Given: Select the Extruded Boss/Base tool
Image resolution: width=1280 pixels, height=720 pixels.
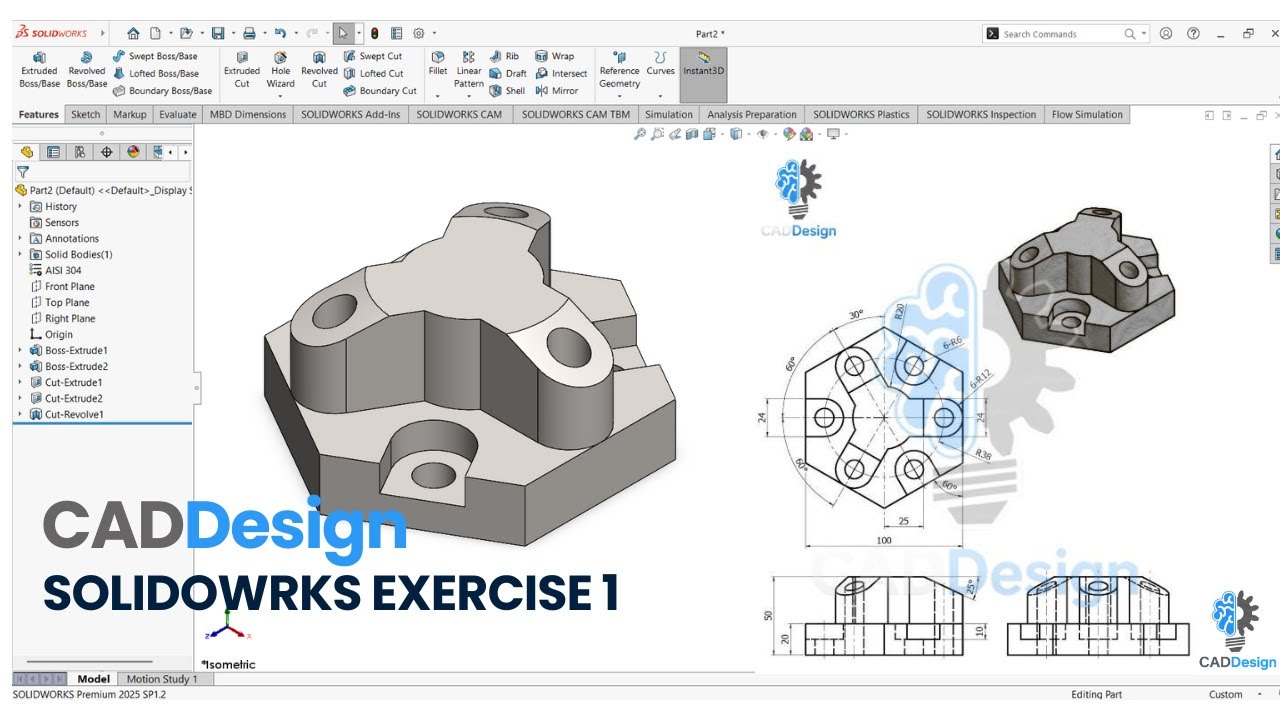Looking at the screenshot, I should click(39, 70).
